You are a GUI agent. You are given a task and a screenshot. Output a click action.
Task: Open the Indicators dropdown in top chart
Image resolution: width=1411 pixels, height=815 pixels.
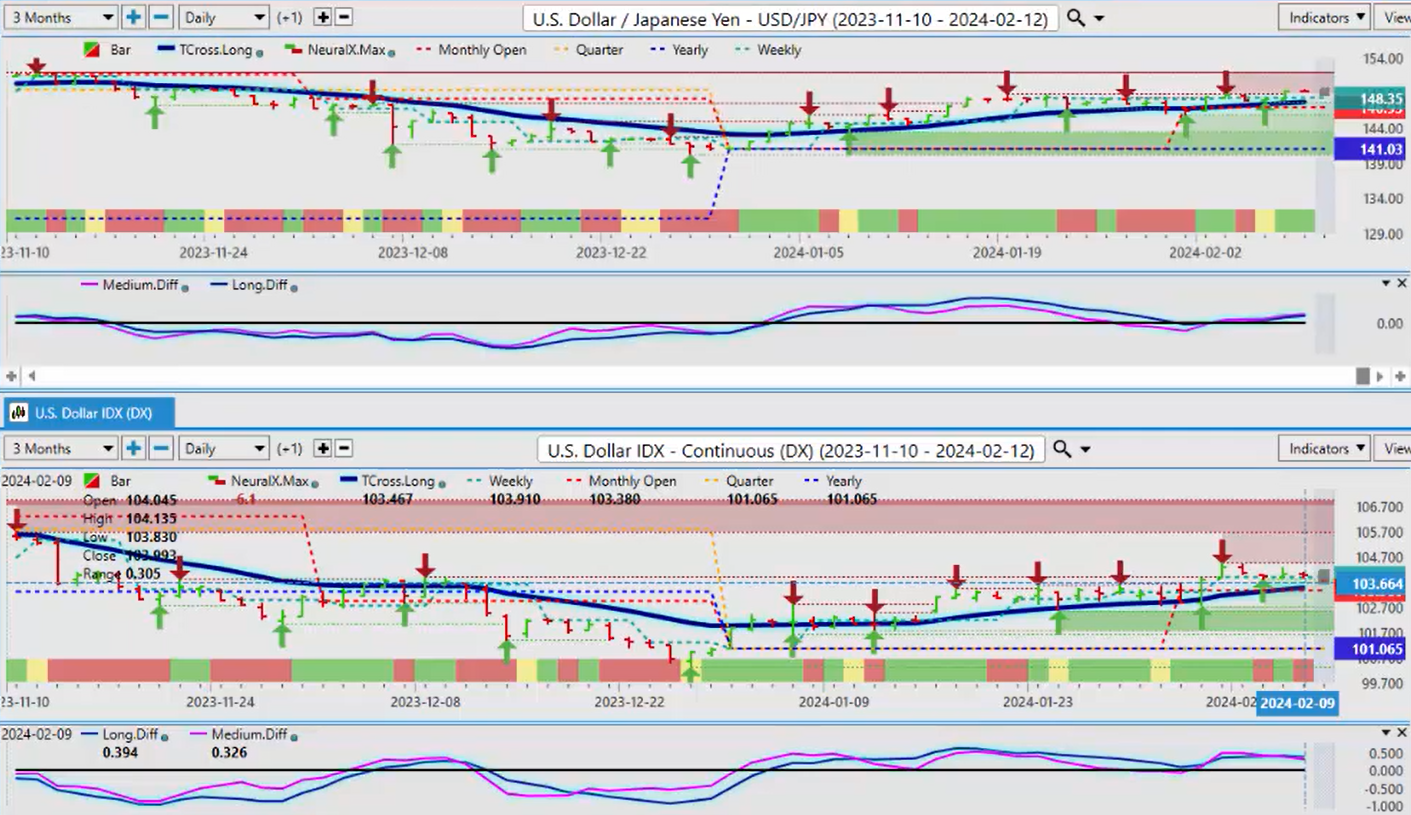(x=1323, y=17)
